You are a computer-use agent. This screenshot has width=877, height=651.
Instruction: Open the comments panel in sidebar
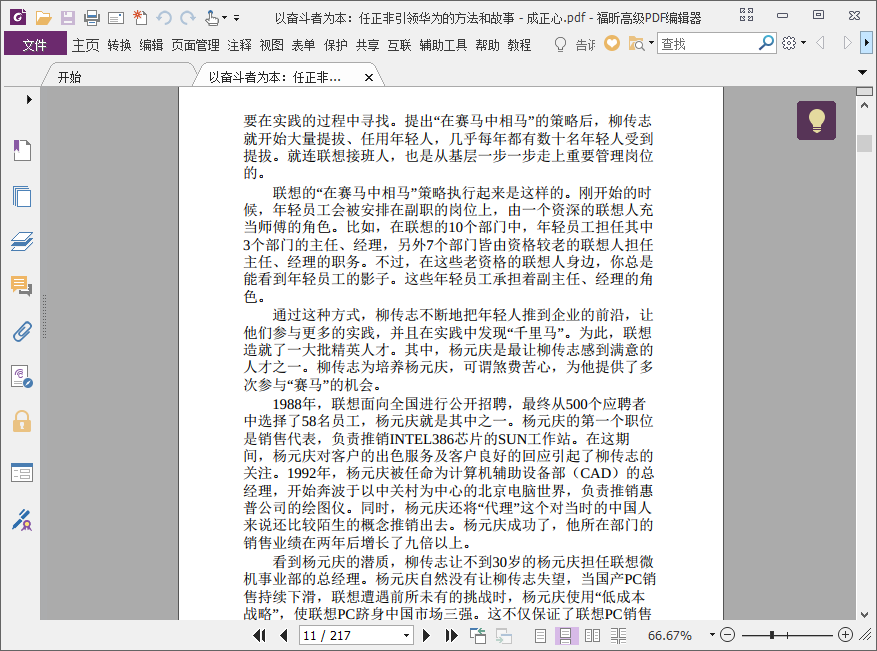22,286
